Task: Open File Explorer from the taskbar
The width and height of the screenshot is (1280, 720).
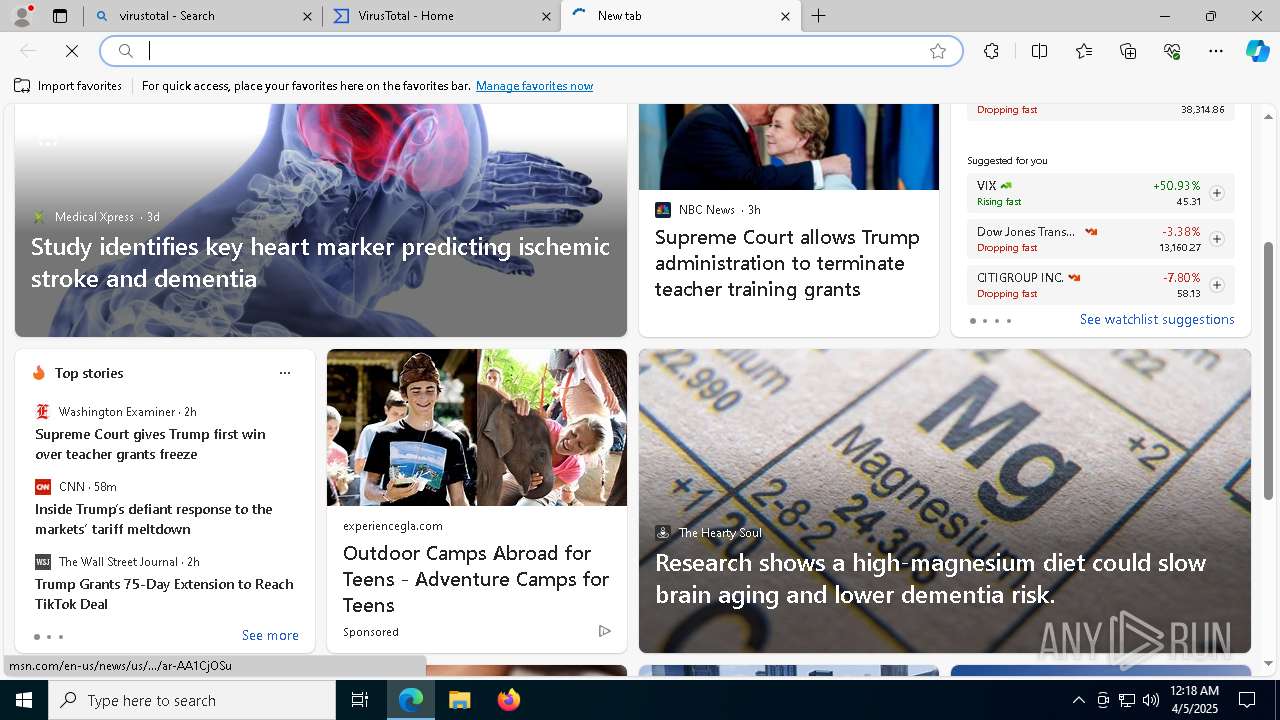Action: point(459,700)
